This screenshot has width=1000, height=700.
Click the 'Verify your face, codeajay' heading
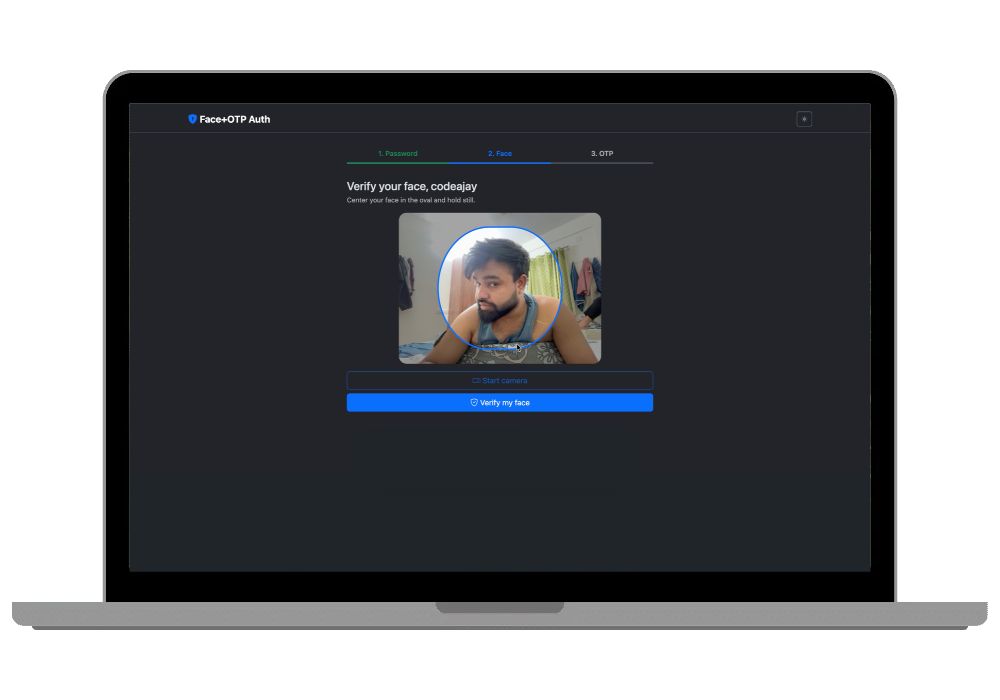(x=411, y=186)
